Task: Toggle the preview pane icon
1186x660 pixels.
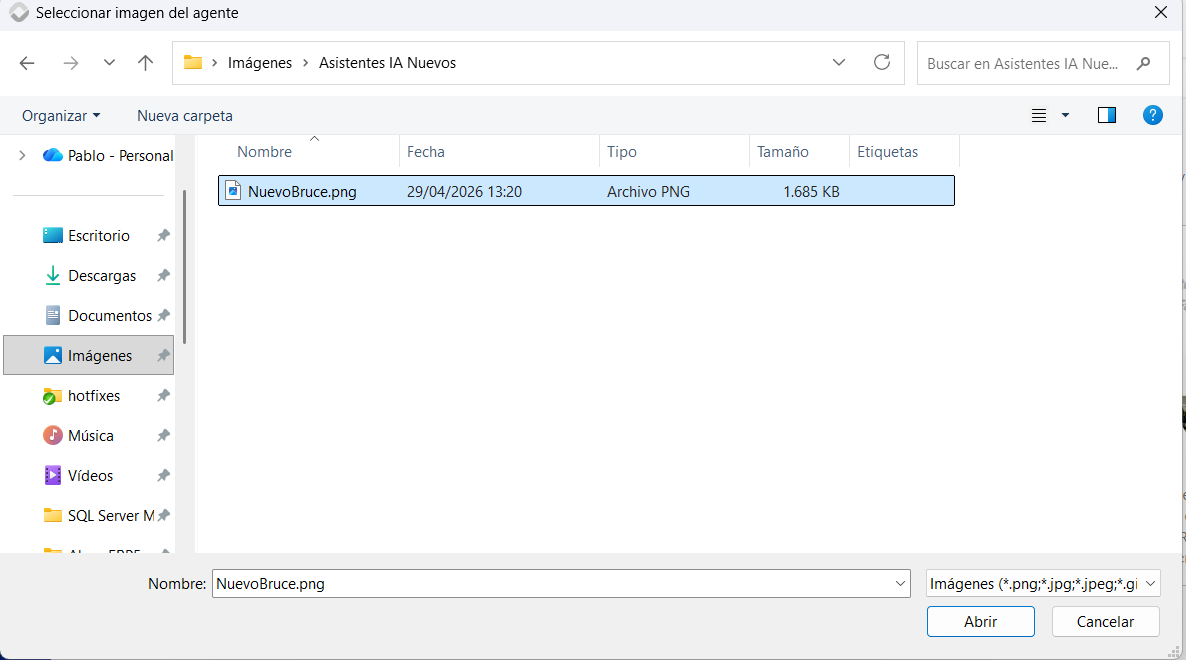Action: [x=1107, y=115]
